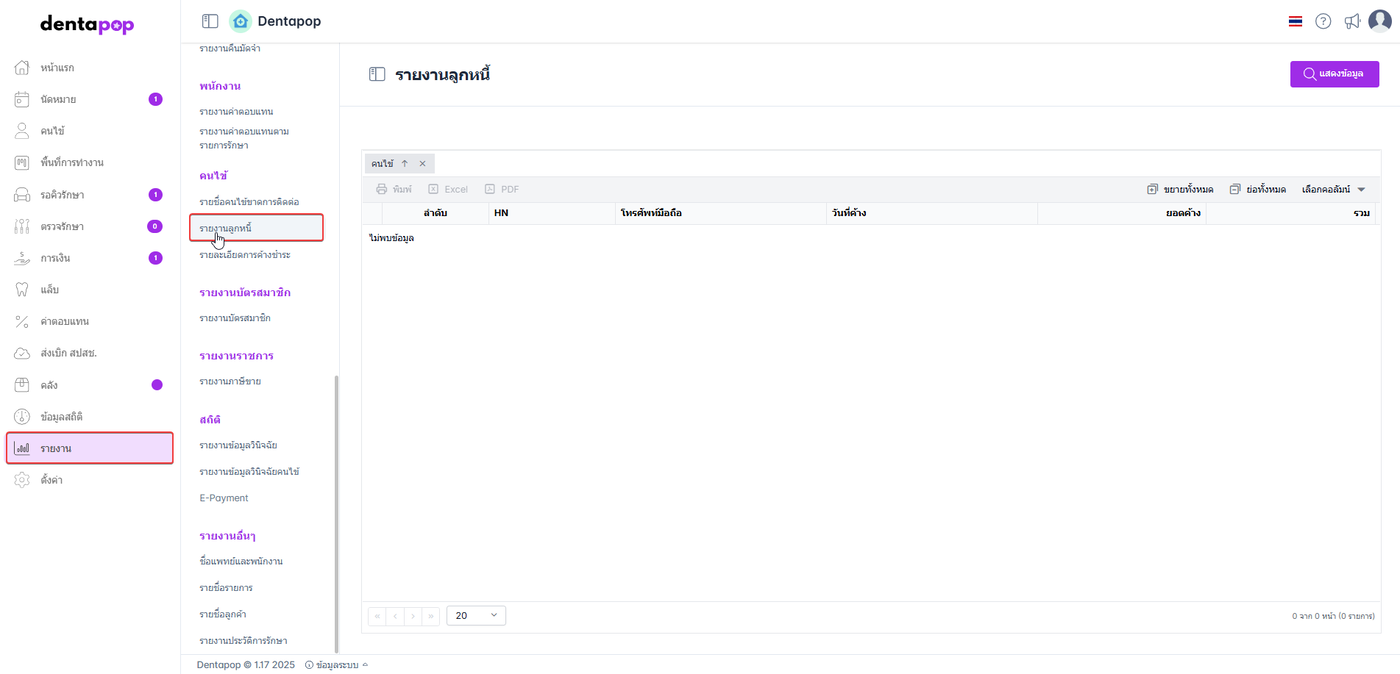
Task: Open รายงานข้อมูลวินิจฉัยคนไข้ report
Action: (249, 471)
